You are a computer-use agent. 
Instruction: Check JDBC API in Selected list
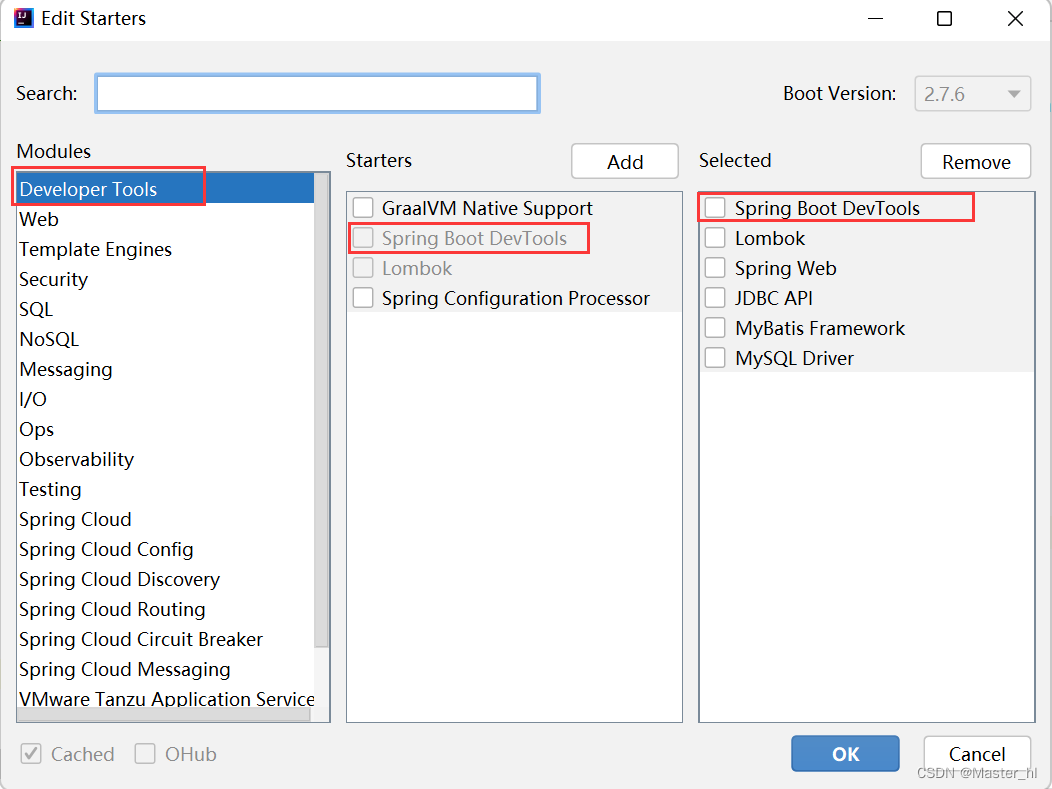click(715, 298)
